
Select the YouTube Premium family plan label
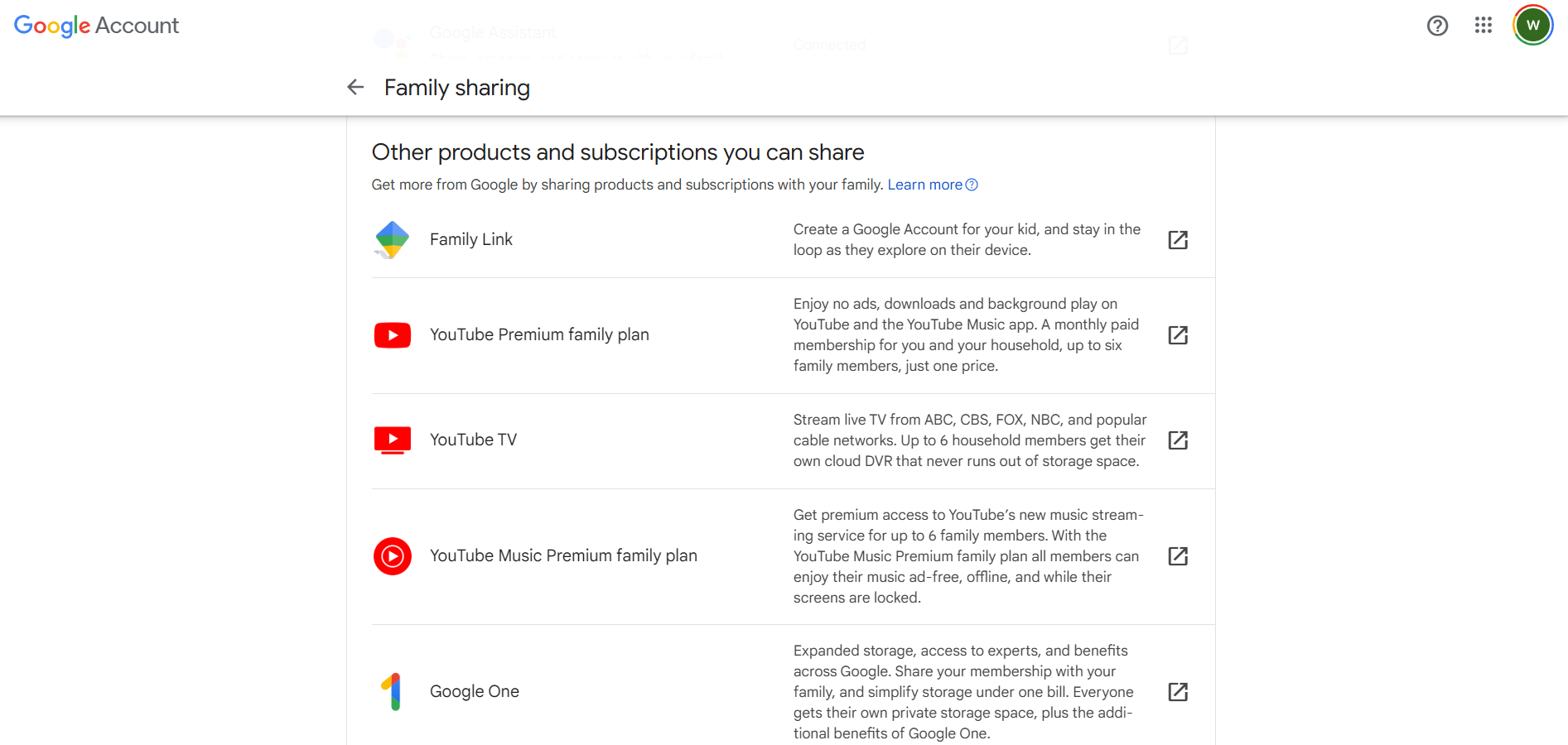coord(539,335)
